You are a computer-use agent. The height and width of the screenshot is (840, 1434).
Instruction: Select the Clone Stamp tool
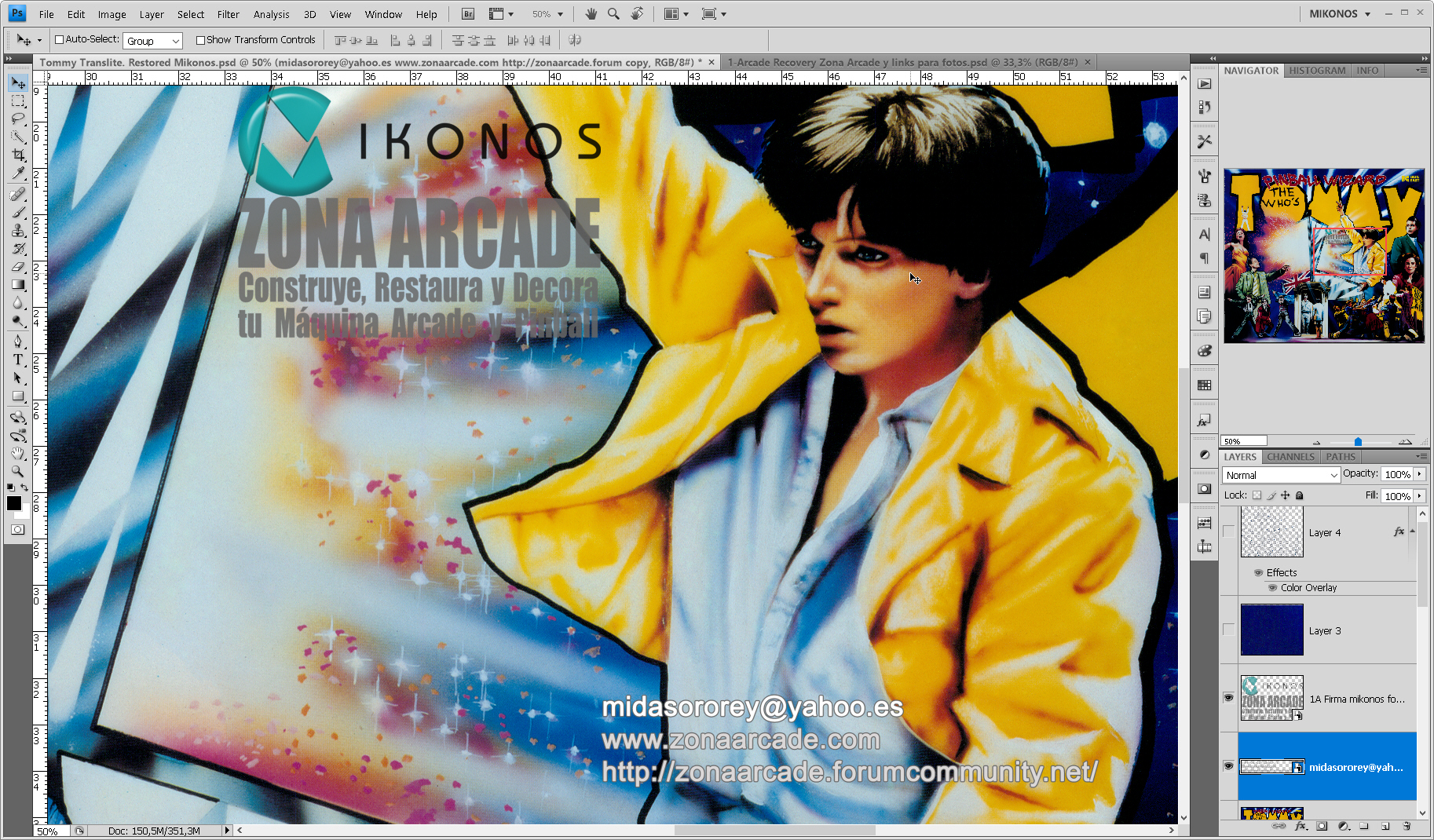(x=17, y=230)
